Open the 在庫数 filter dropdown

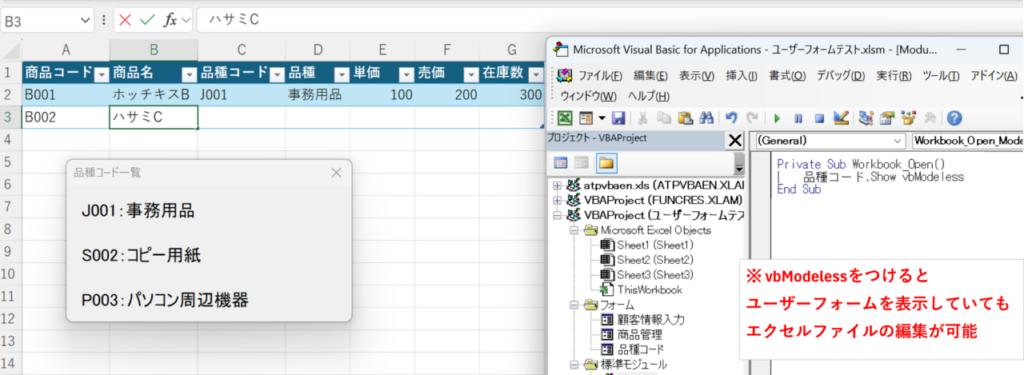536,74
